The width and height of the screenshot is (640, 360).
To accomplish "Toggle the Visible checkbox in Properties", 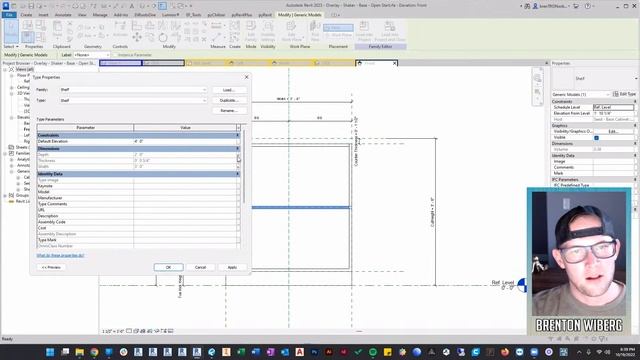I will pos(596,138).
